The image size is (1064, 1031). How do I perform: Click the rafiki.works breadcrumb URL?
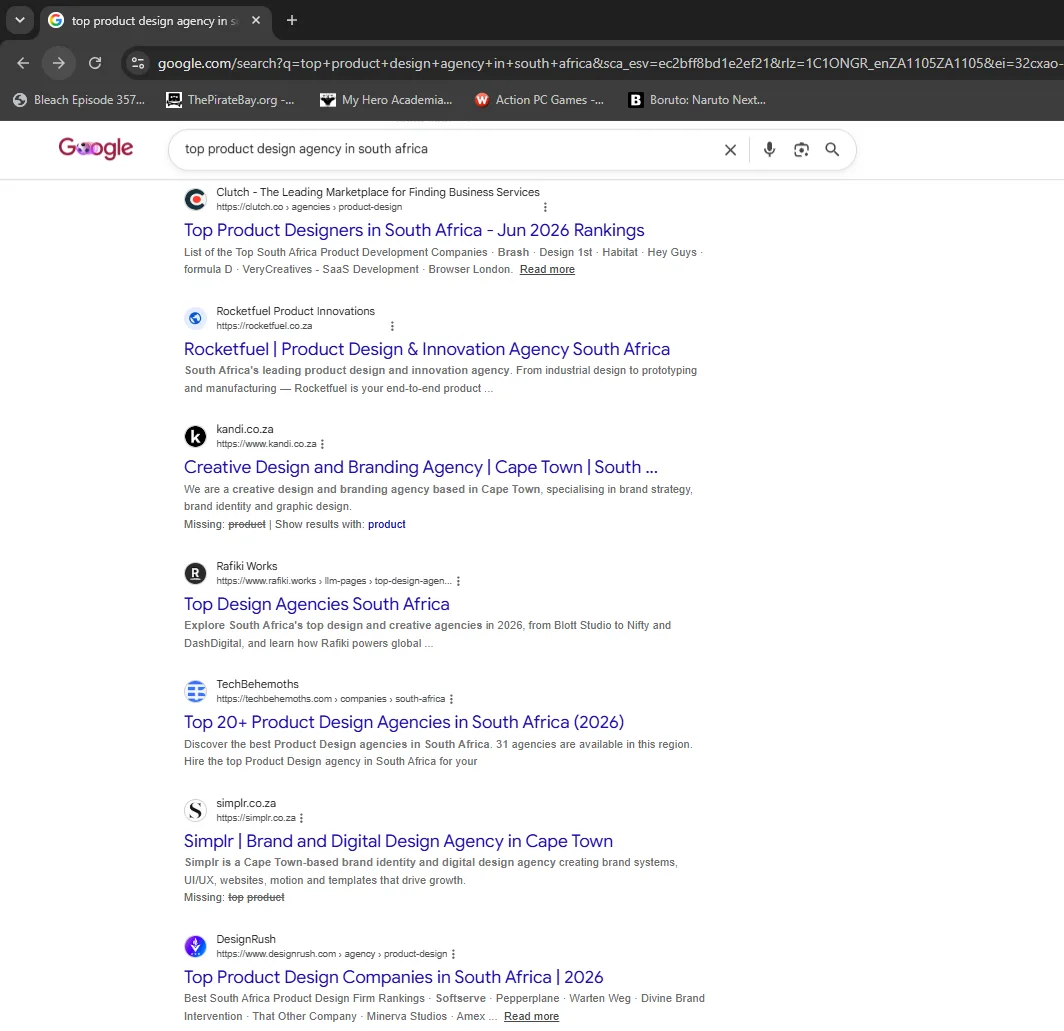[x=334, y=581]
